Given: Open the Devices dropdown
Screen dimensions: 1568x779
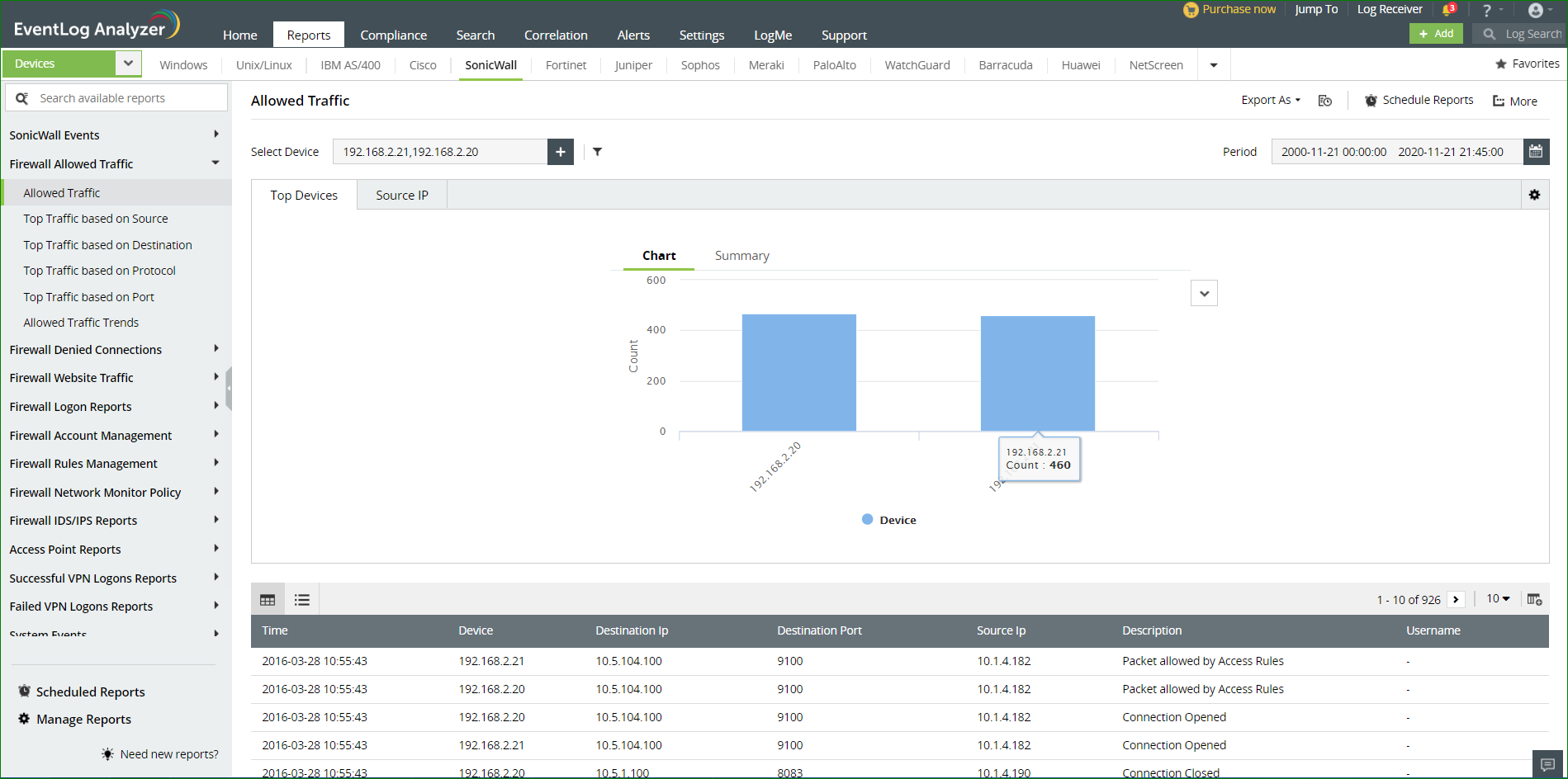Looking at the screenshot, I should click(128, 64).
